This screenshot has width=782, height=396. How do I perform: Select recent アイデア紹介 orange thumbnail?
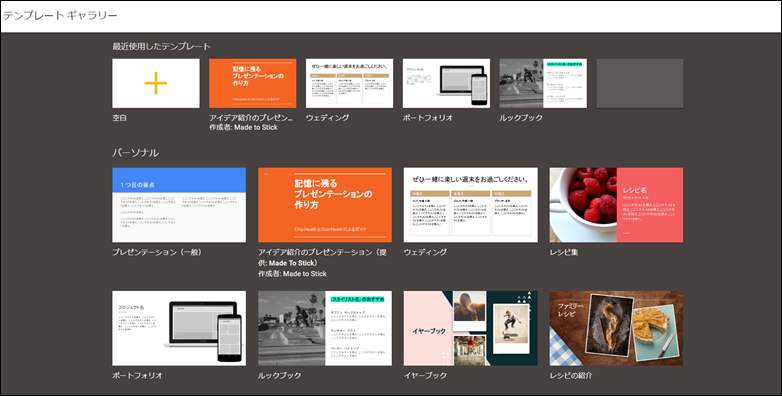point(252,83)
